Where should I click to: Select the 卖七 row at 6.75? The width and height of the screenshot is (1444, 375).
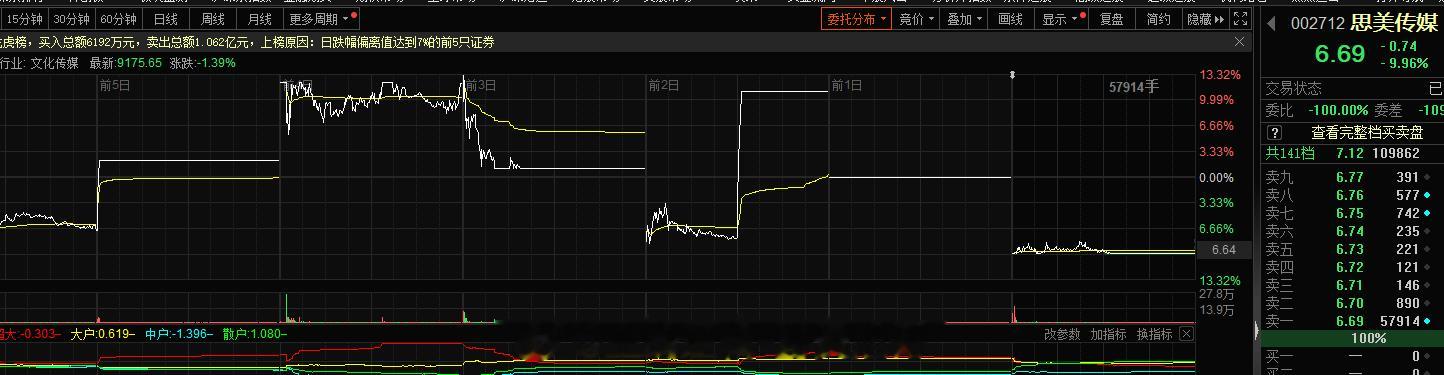click(x=1351, y=213)
